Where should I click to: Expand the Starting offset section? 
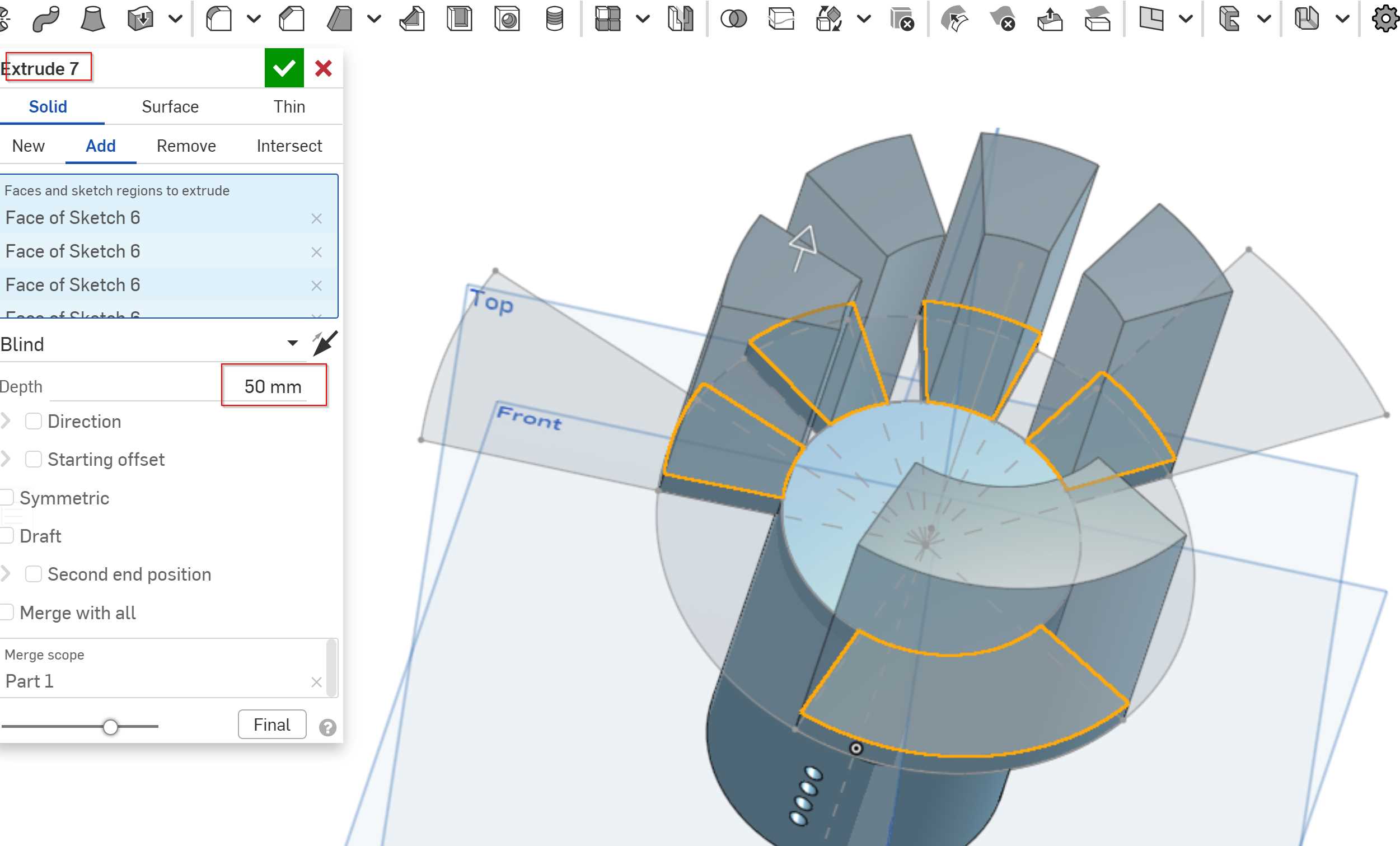(x=8, y=459)
